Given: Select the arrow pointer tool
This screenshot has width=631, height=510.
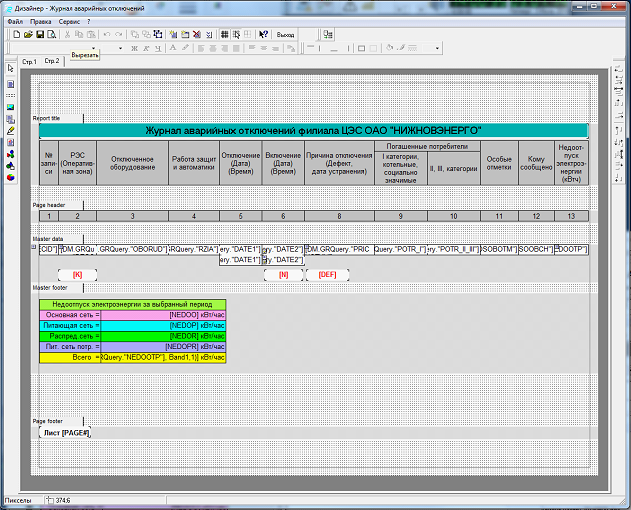Looking at the screenshot, I should (11, 67).
